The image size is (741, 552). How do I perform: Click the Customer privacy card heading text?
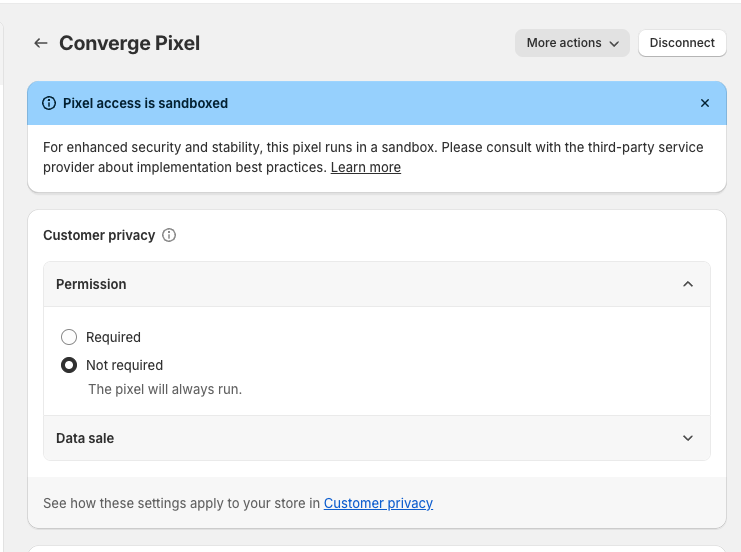[x=99, y=235]
